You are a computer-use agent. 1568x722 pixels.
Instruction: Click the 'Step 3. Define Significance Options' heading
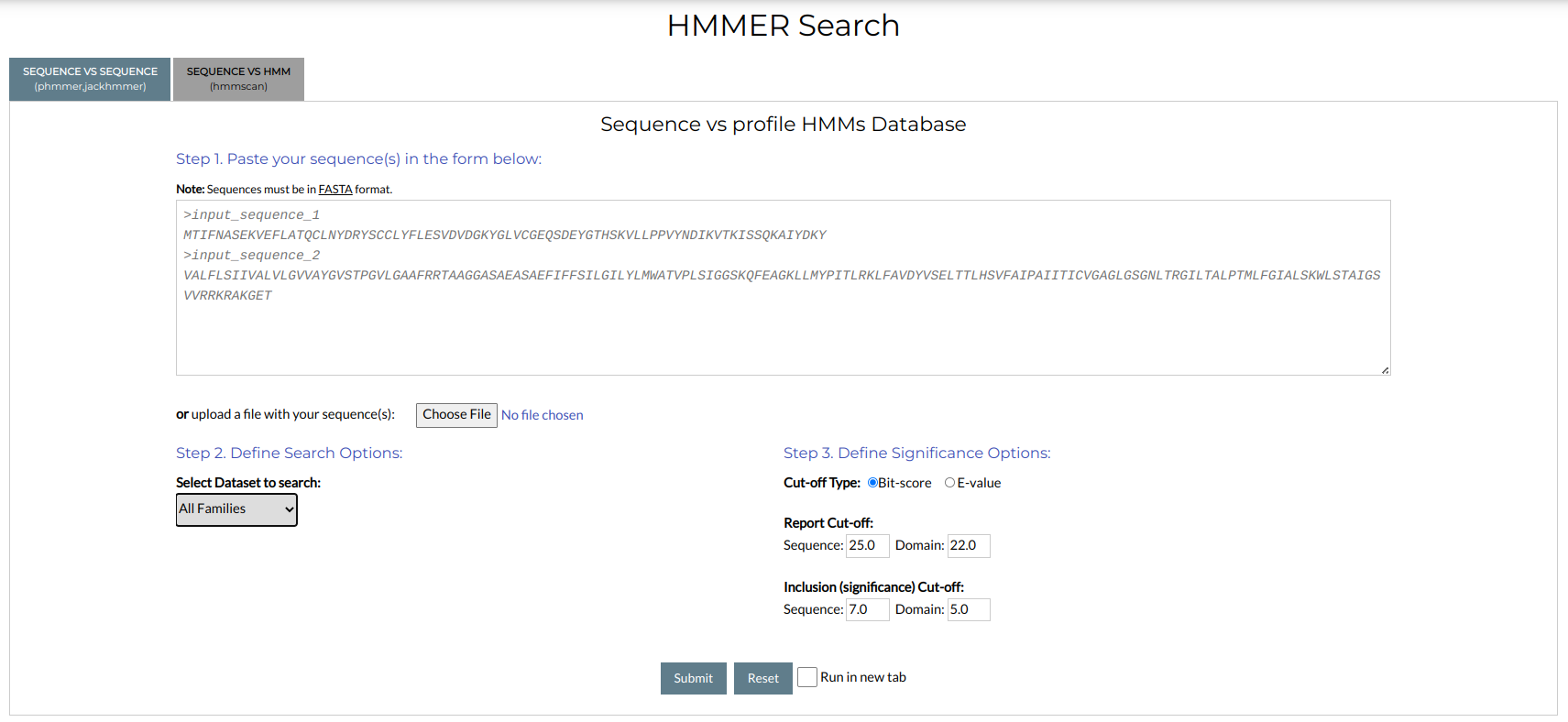916,453
